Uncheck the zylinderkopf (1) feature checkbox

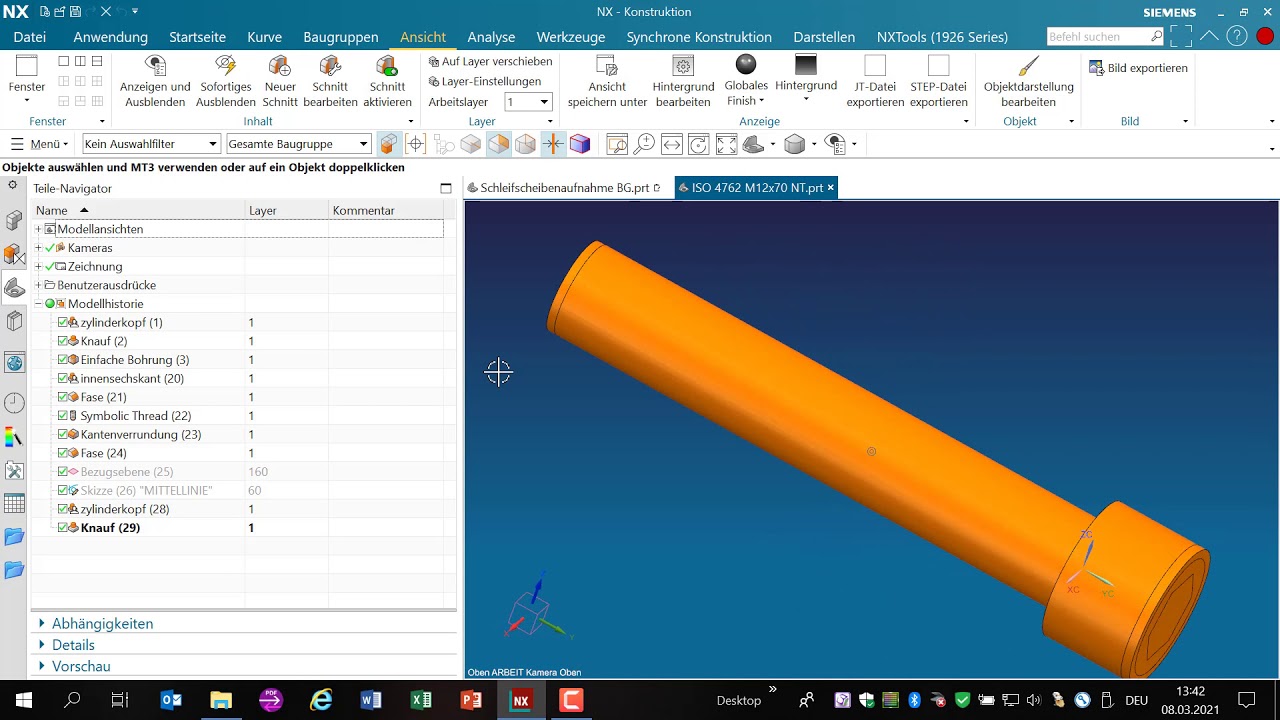click(x=63, y=322)
